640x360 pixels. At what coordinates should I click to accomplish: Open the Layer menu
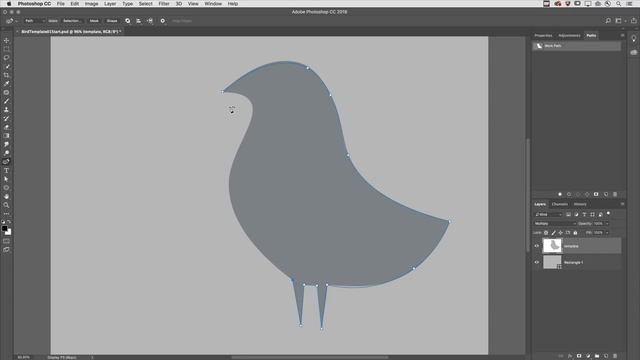coord(110,4)
